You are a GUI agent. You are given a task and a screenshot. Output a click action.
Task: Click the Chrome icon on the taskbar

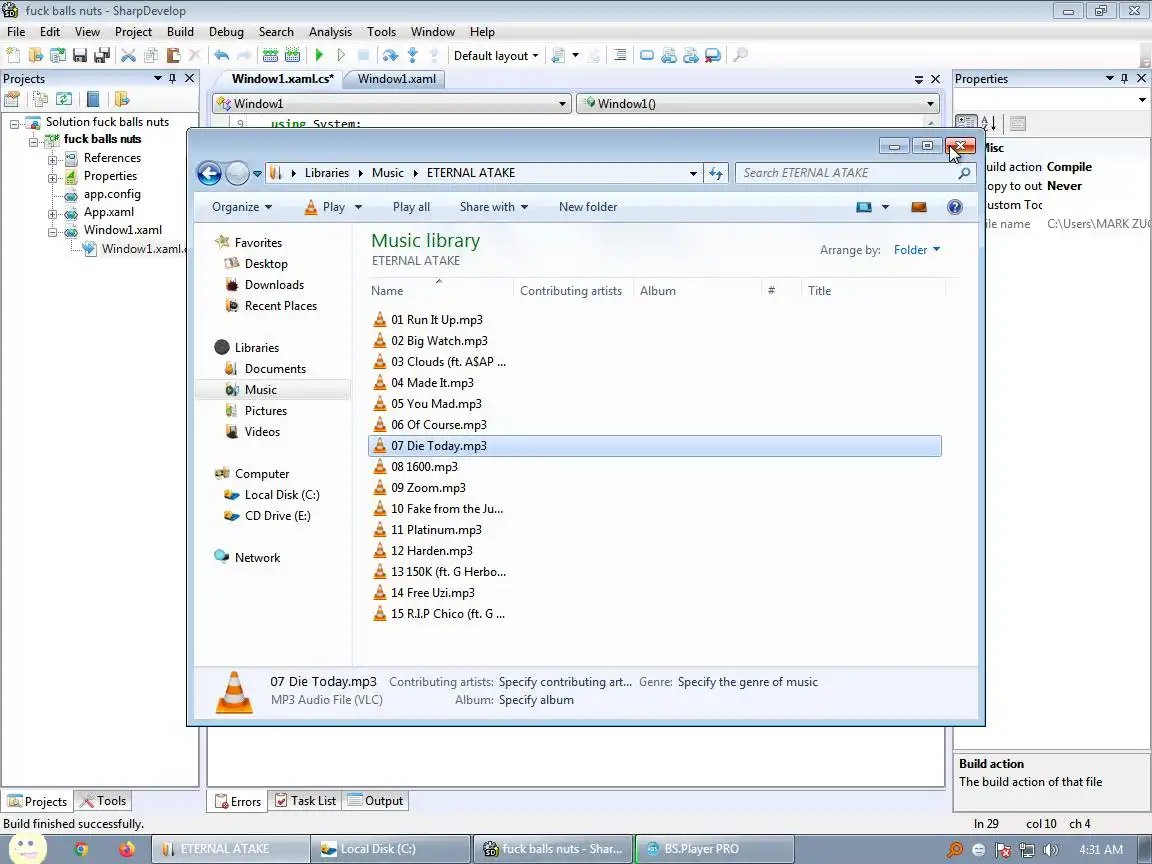click(81, 849)
